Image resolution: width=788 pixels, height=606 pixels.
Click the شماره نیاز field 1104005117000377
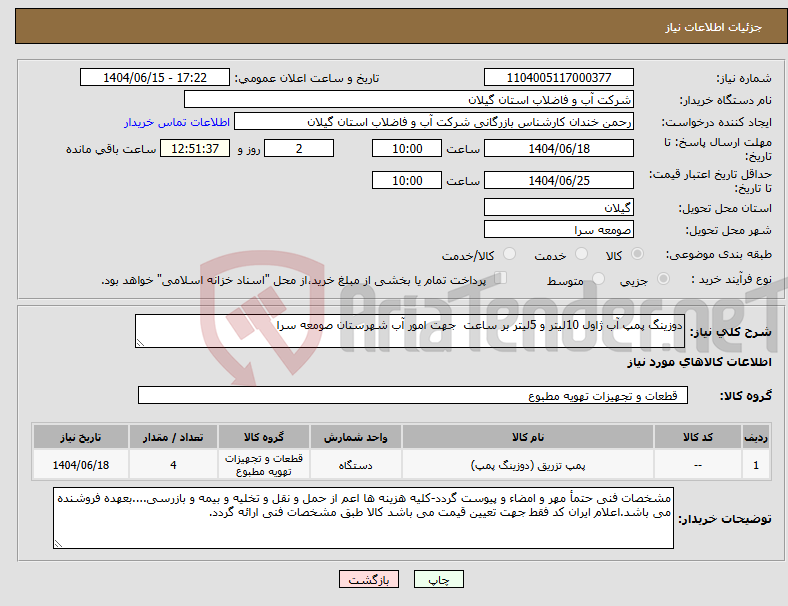coord(558,77)
